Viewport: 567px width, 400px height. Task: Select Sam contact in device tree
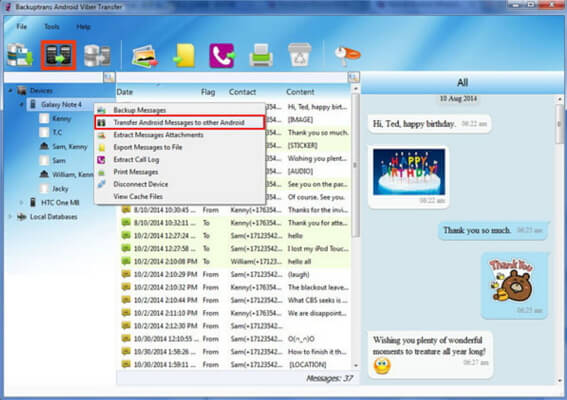[59, 160]
